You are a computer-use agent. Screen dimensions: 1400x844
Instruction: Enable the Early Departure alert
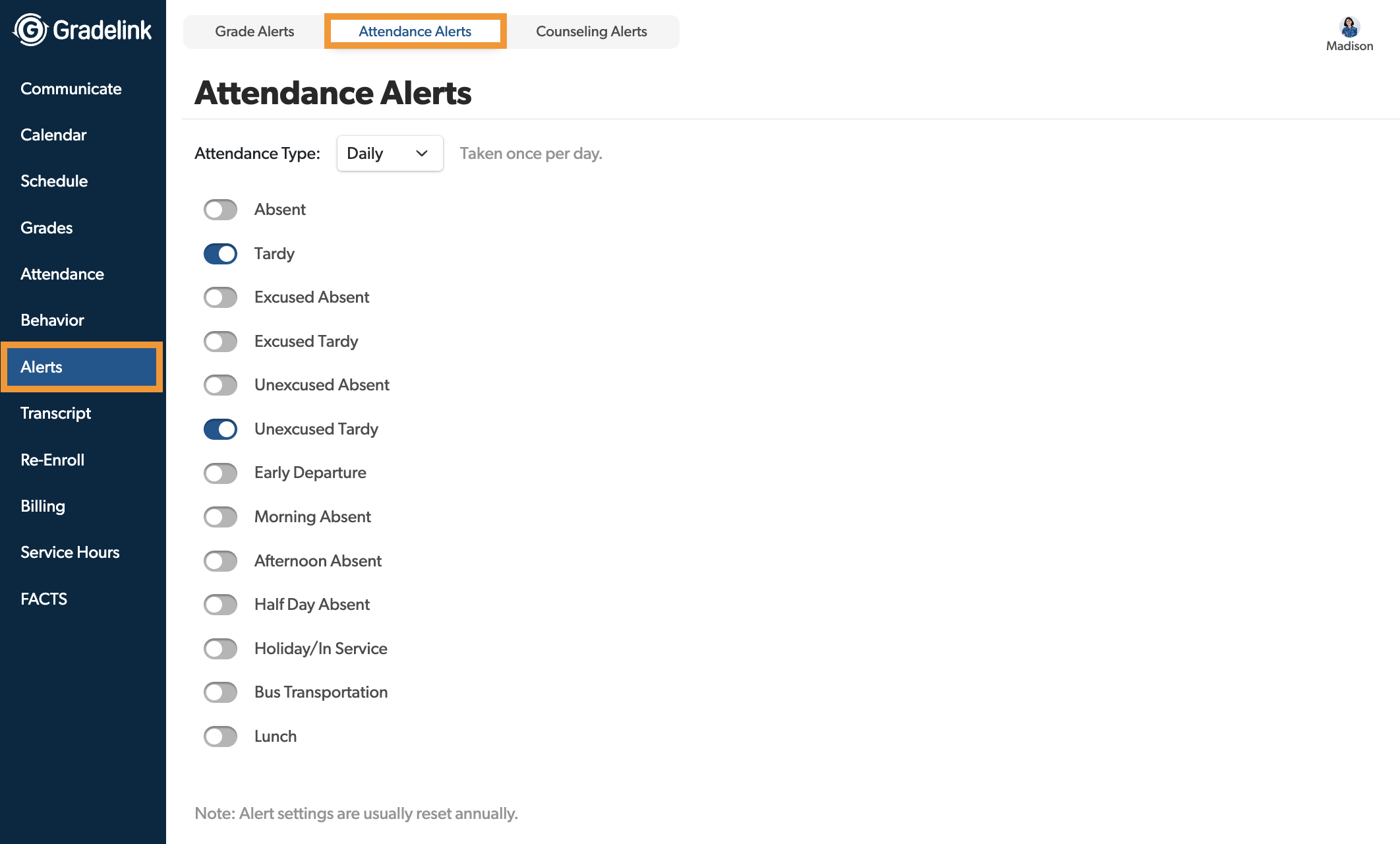(220, 473)
